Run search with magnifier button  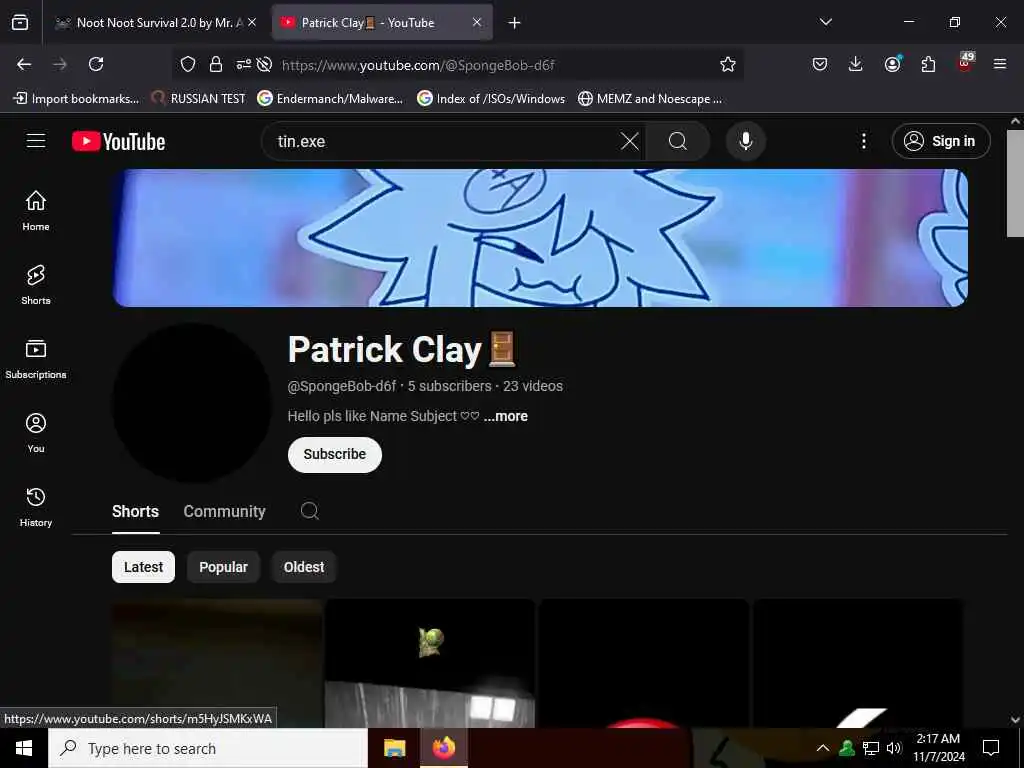tap(678, 141)
